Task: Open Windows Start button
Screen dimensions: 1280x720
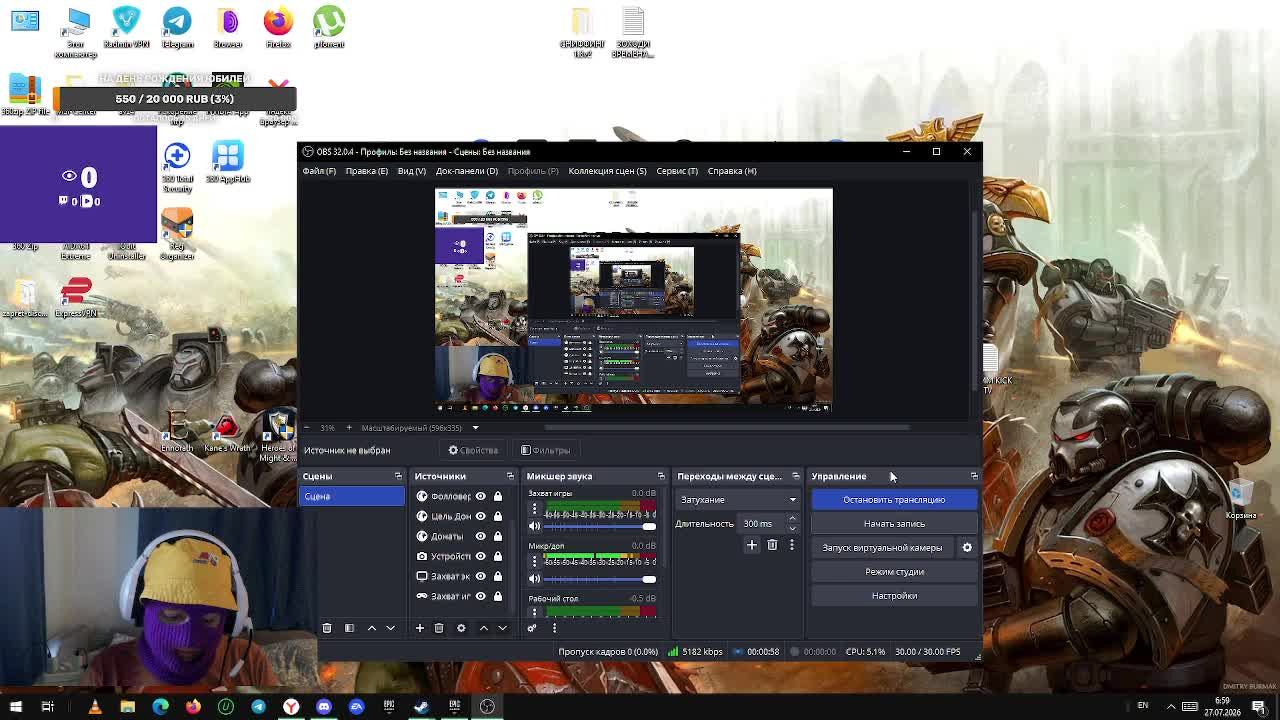Action: pyautogui.click(x=16, y=706)
